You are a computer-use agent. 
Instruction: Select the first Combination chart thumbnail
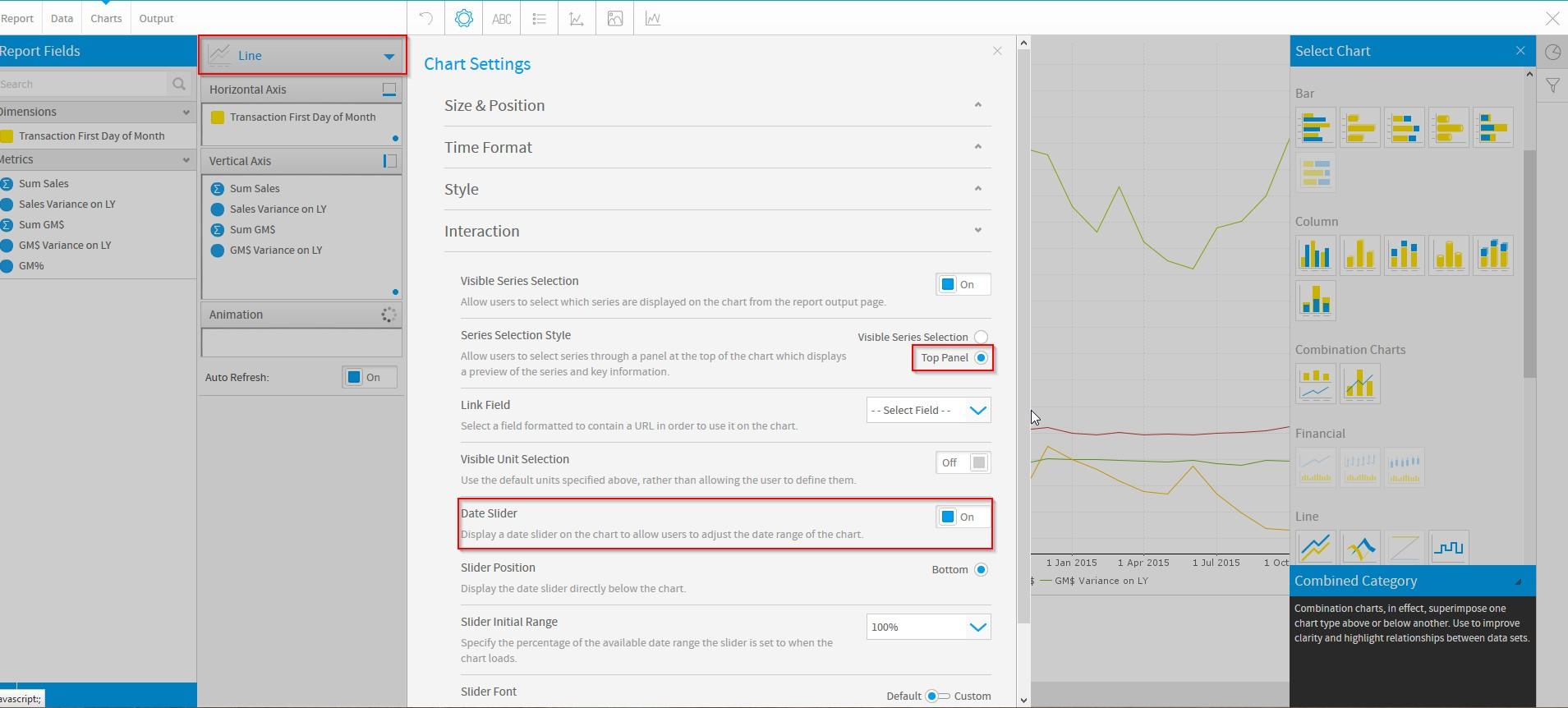1316,384
